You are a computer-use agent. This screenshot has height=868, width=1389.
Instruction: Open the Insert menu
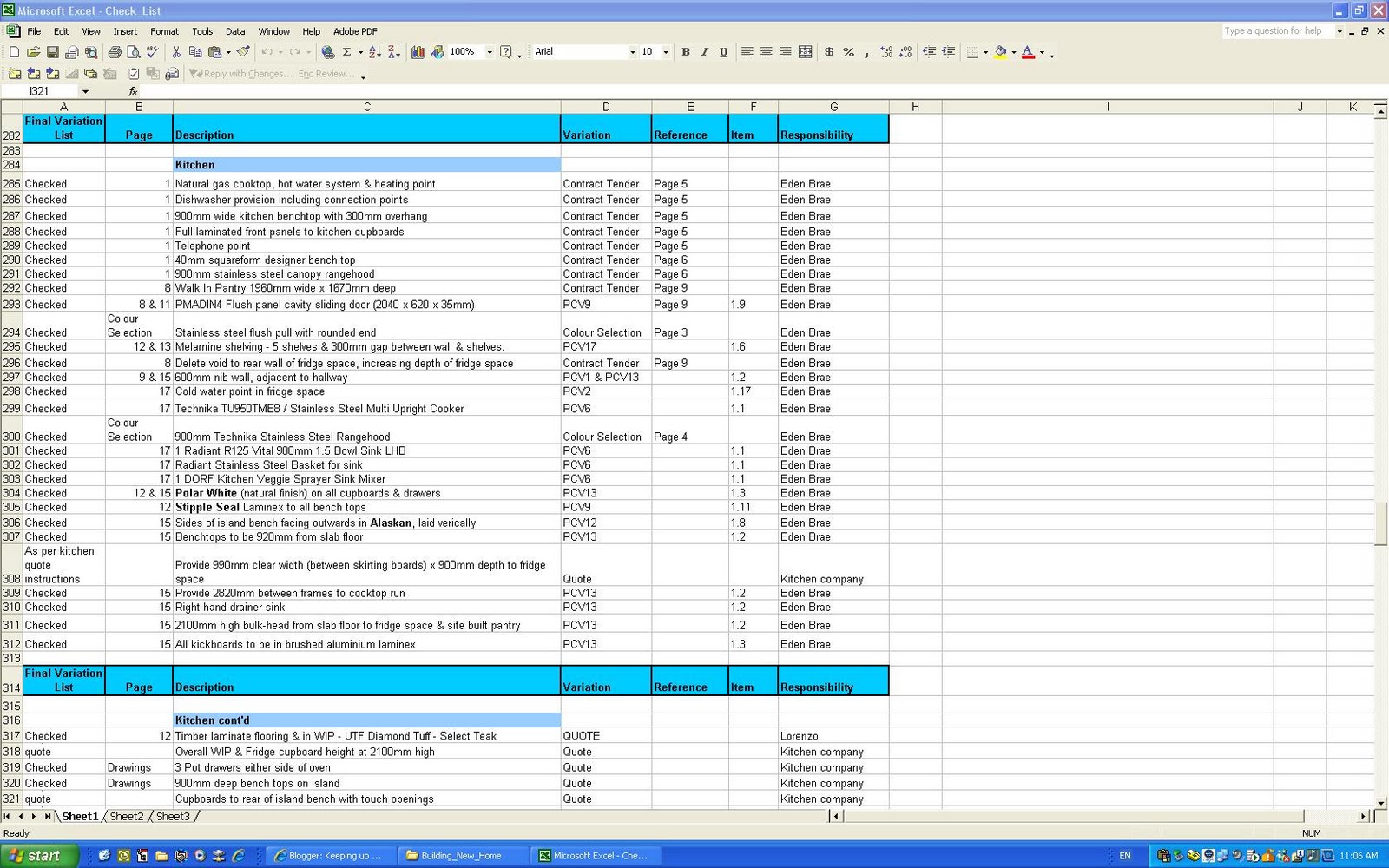(x=125, y=31)
